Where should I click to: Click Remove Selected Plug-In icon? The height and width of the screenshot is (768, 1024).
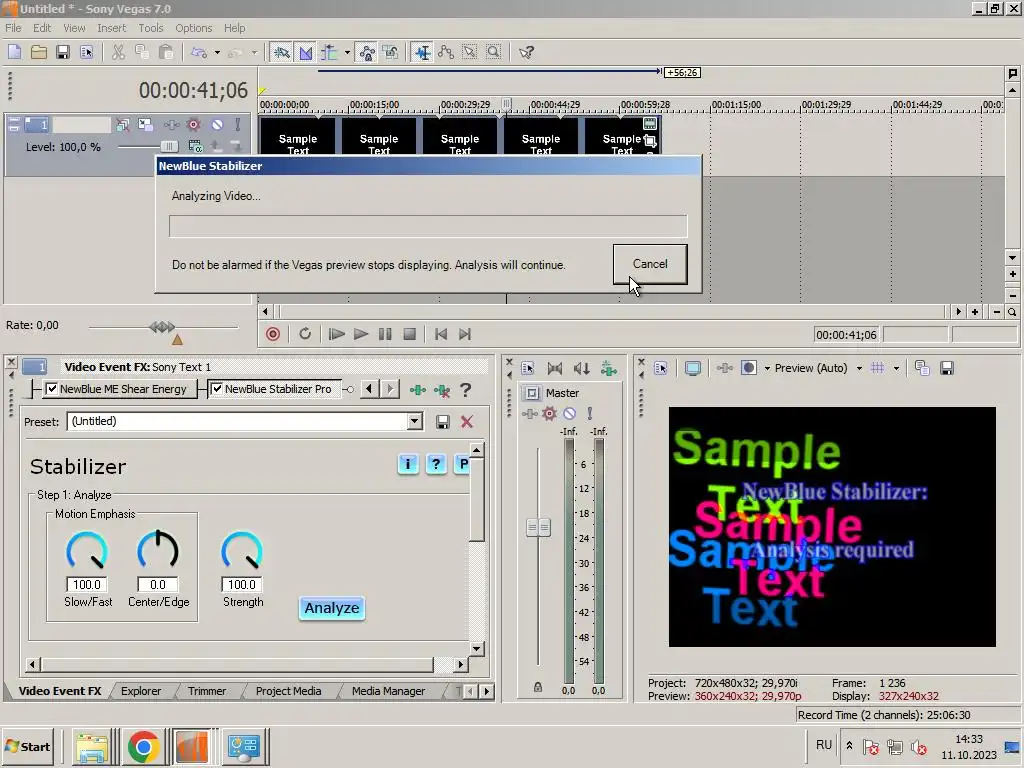(x=442, y=391)
